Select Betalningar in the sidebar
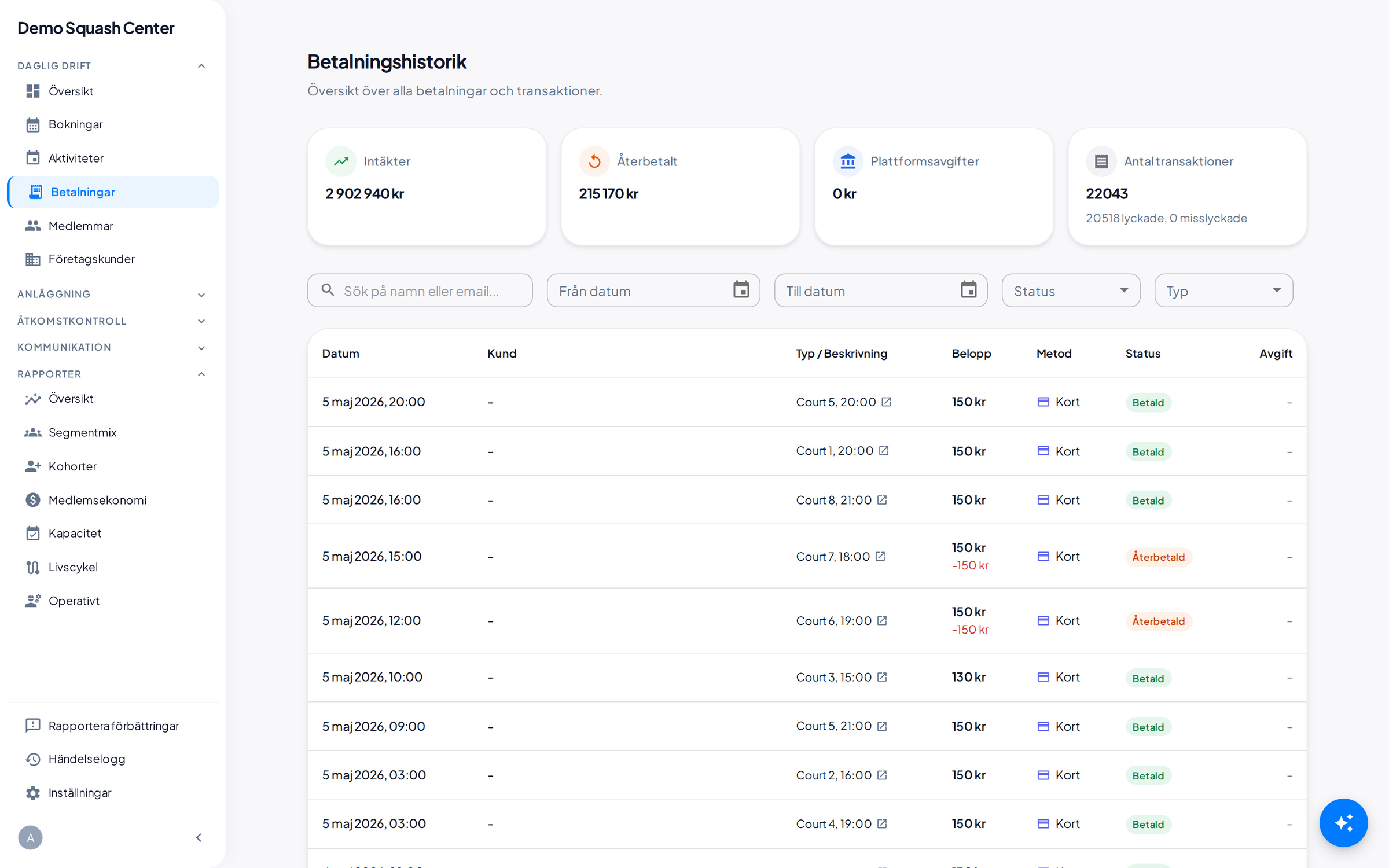1389x868 pixels. tap(113, 192)
